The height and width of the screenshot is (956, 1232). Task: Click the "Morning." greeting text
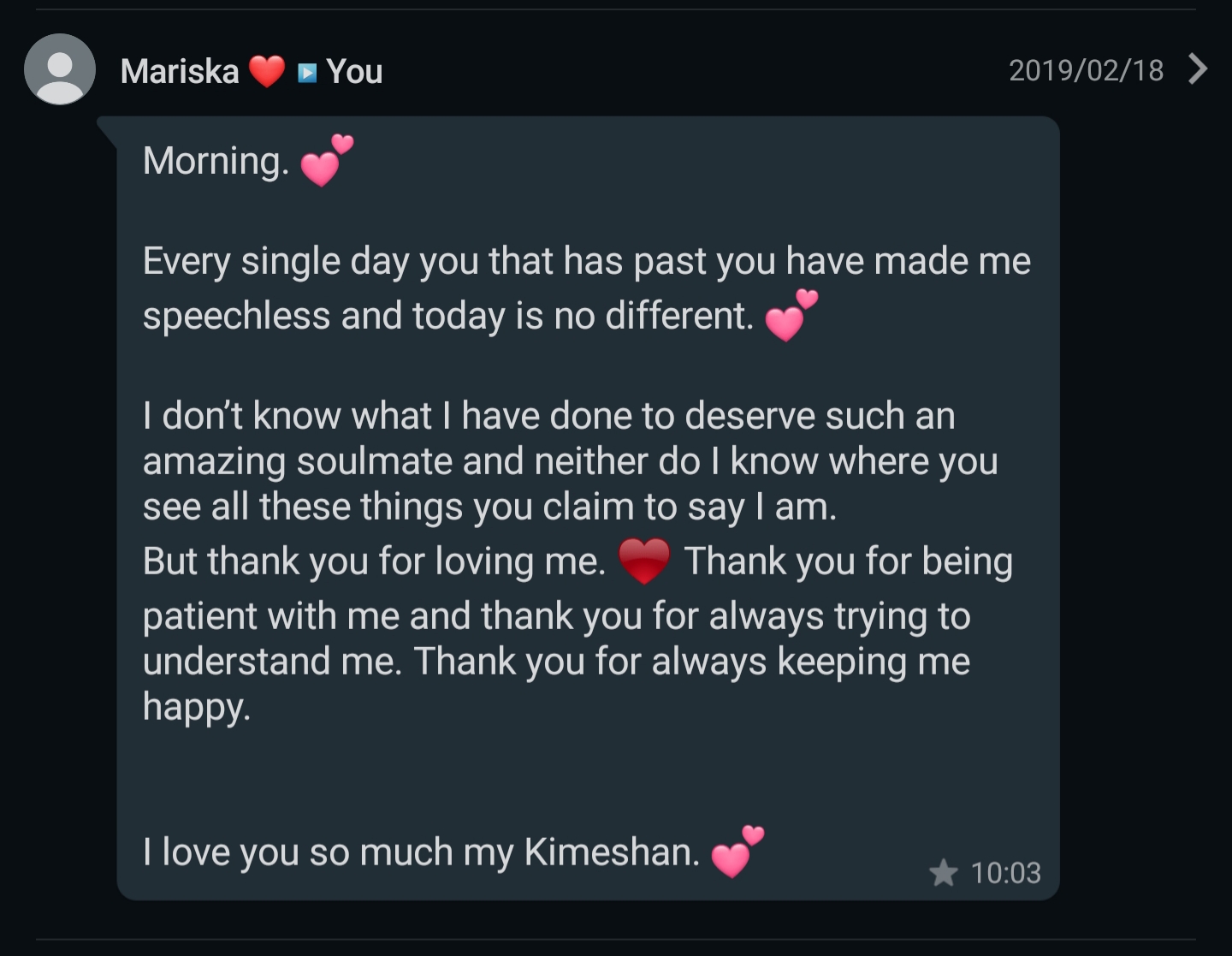click(216, 161)
